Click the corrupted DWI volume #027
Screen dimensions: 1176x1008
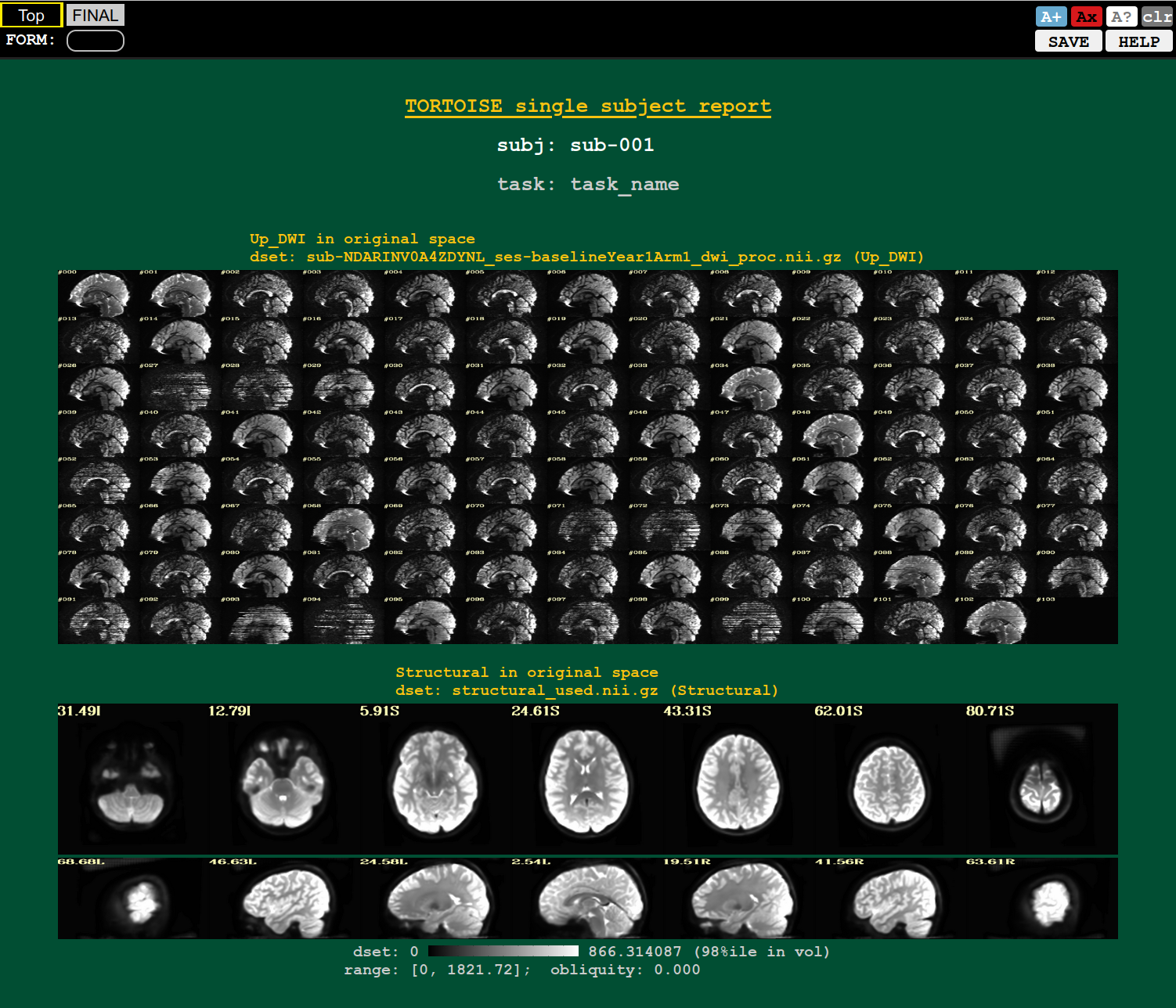pos(180,387)
